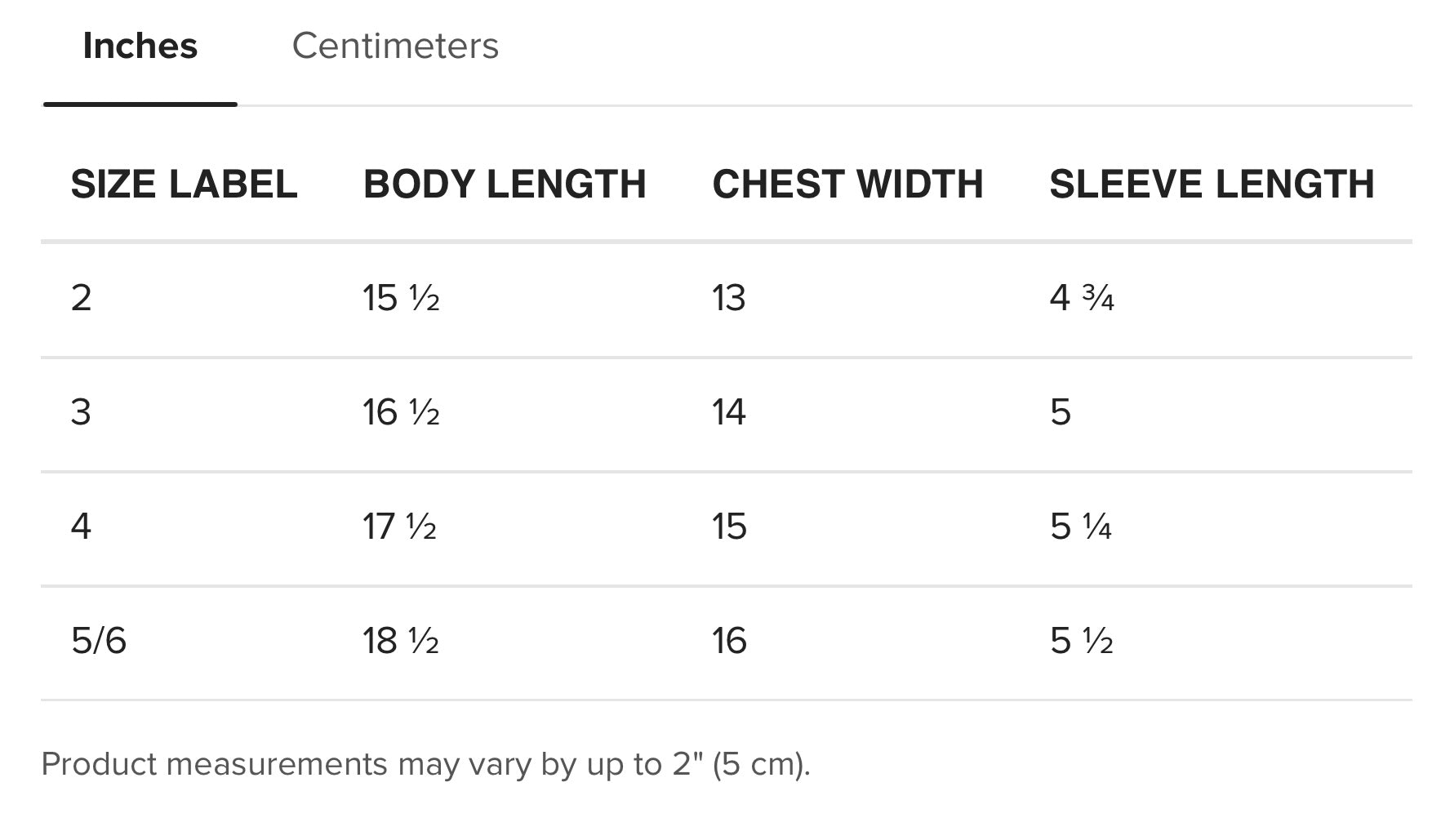Select size label 2 row cell
This screenshot has width=1441, height=840.
[x=81, y=298]
